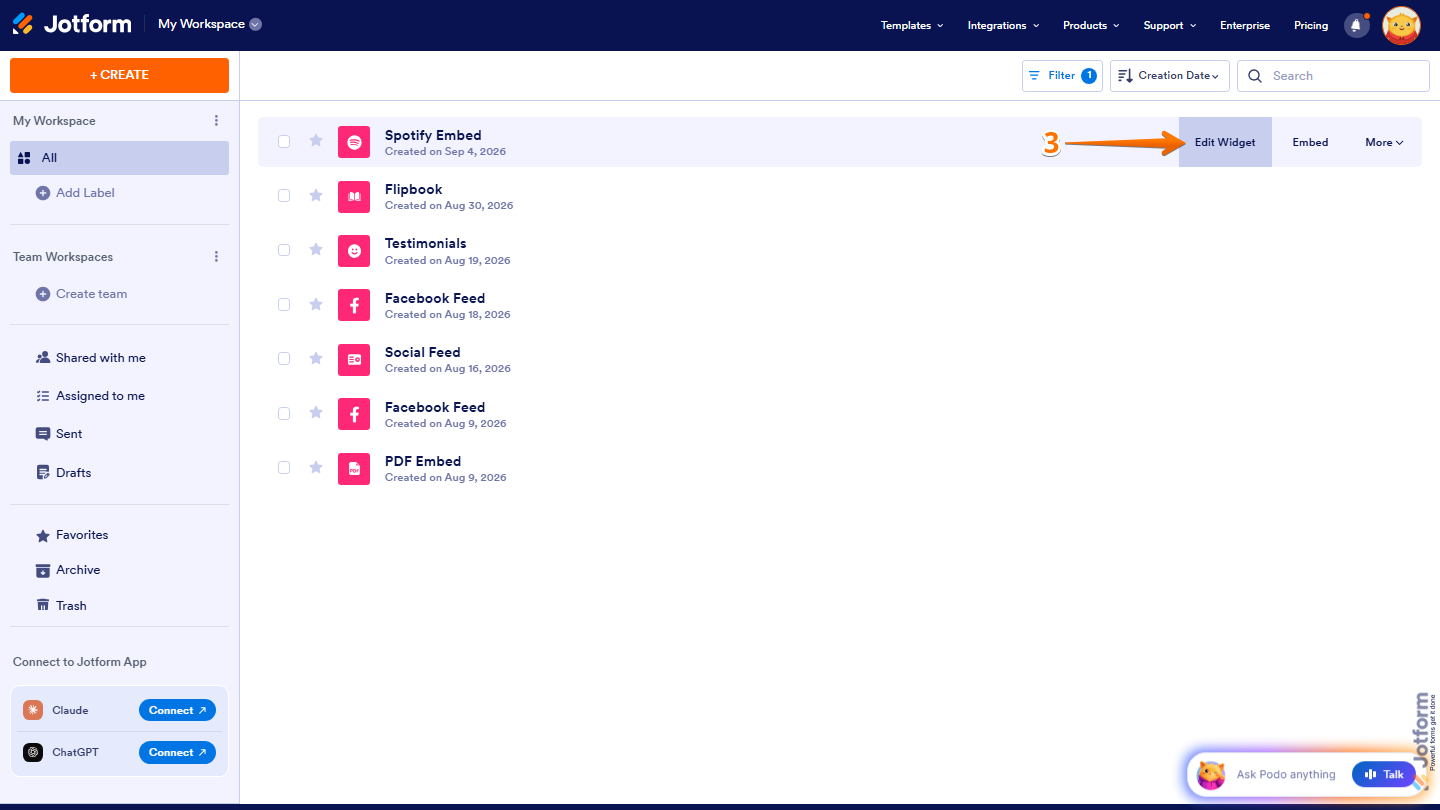The image size is (1440, 810).
Task: Open the Support menu
Action: (x=1170, y=26)
